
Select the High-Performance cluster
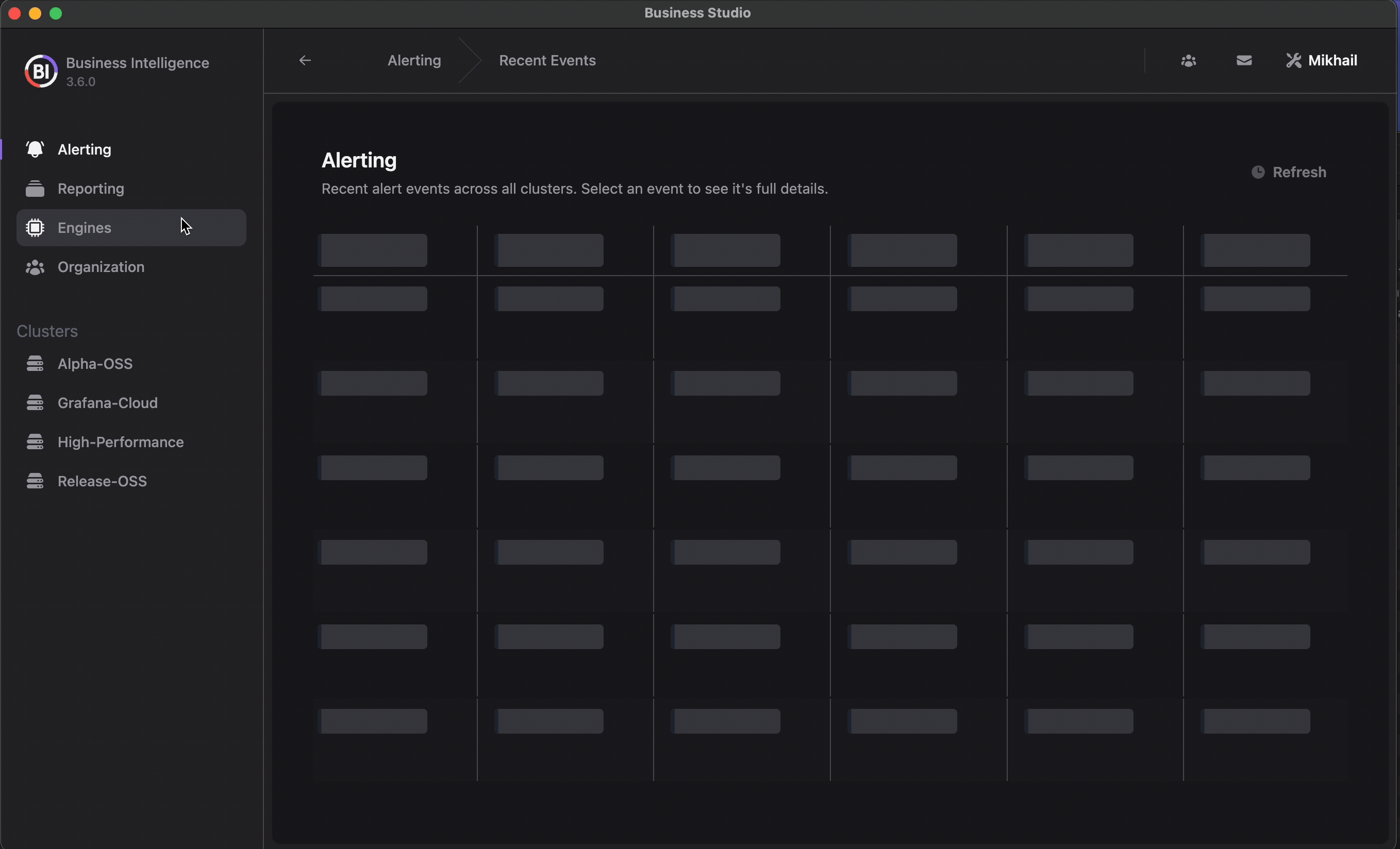pos(131,442)
